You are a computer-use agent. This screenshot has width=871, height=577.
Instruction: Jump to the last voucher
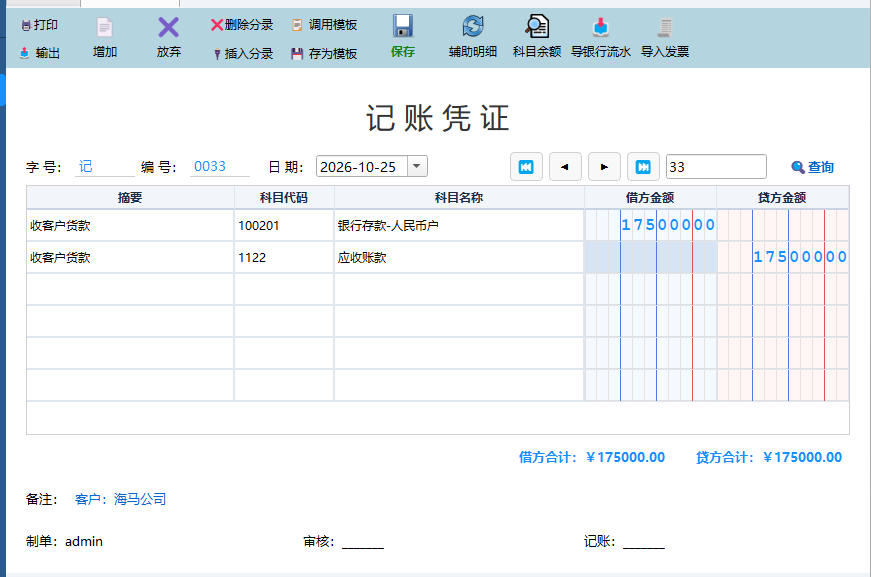coord(643,167)
